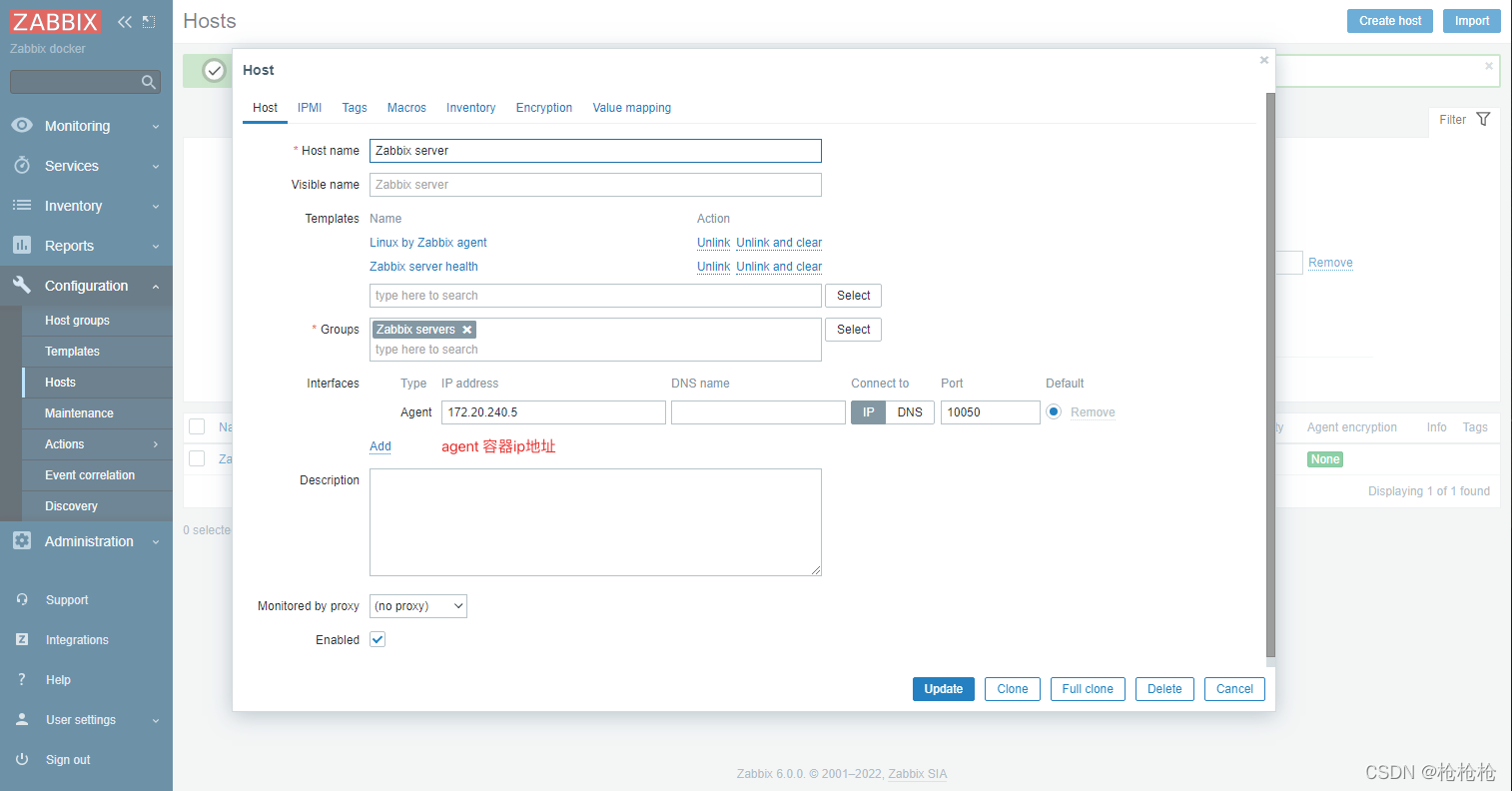Click the User settings person icon

[22, 719]
